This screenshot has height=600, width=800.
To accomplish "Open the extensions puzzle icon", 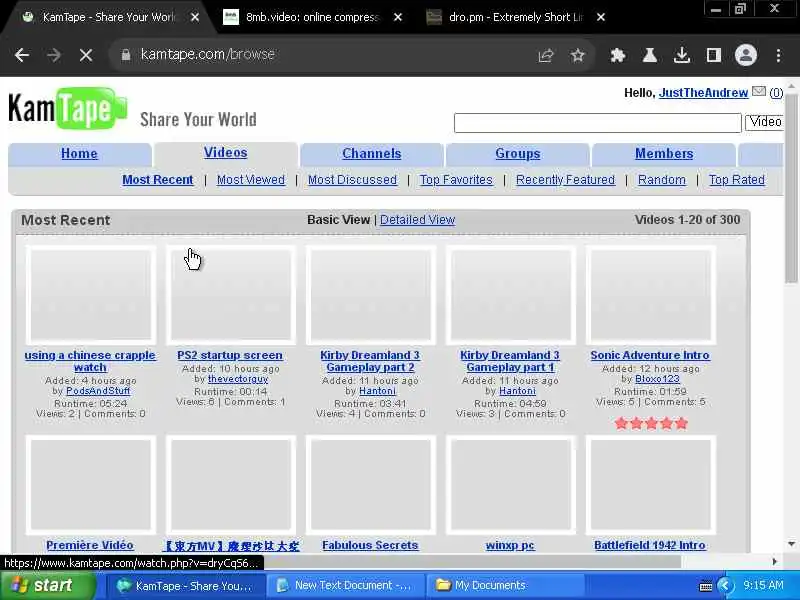I will point(618,55).
